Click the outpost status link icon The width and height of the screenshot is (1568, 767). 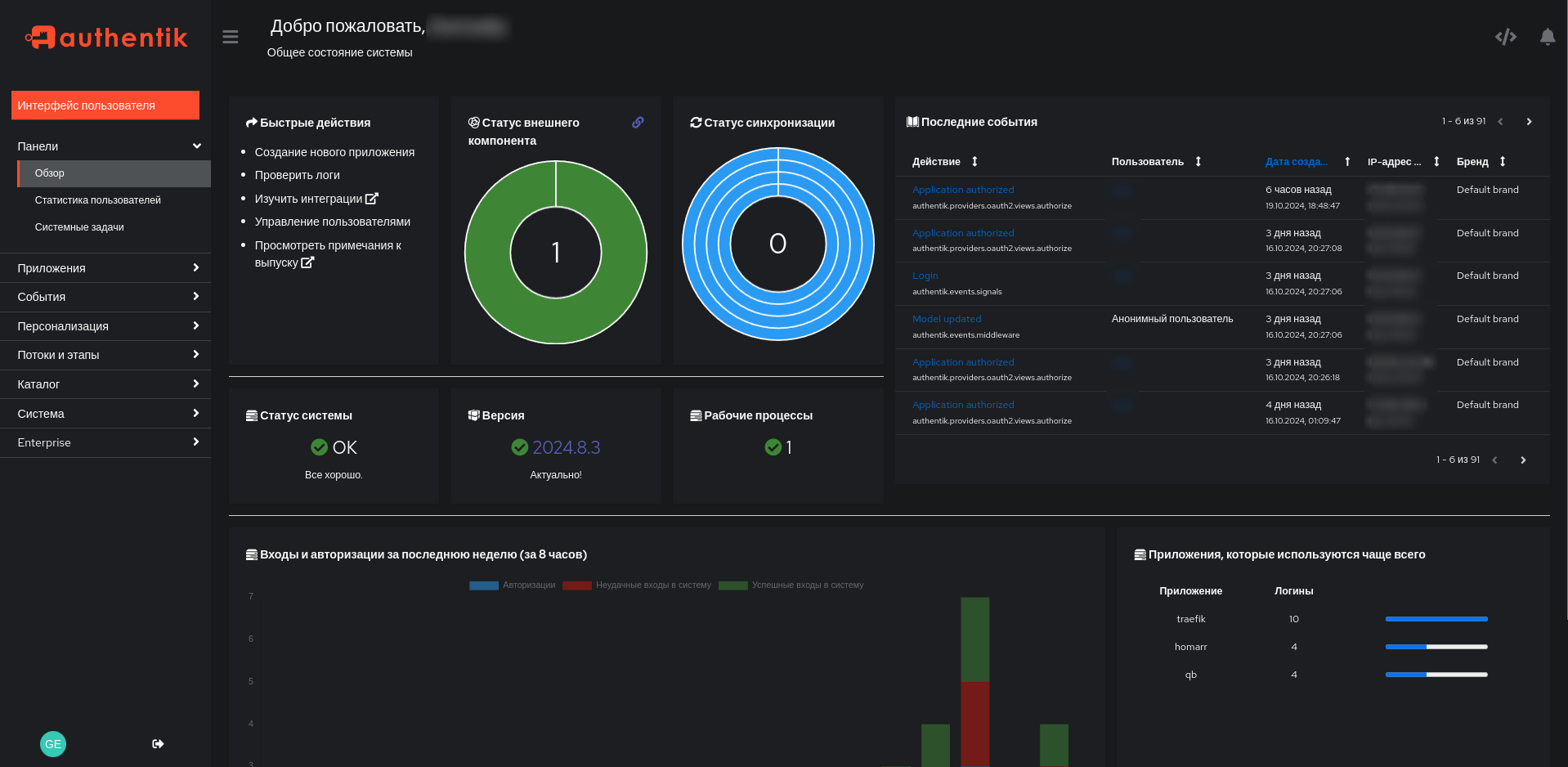coord(638,123)
